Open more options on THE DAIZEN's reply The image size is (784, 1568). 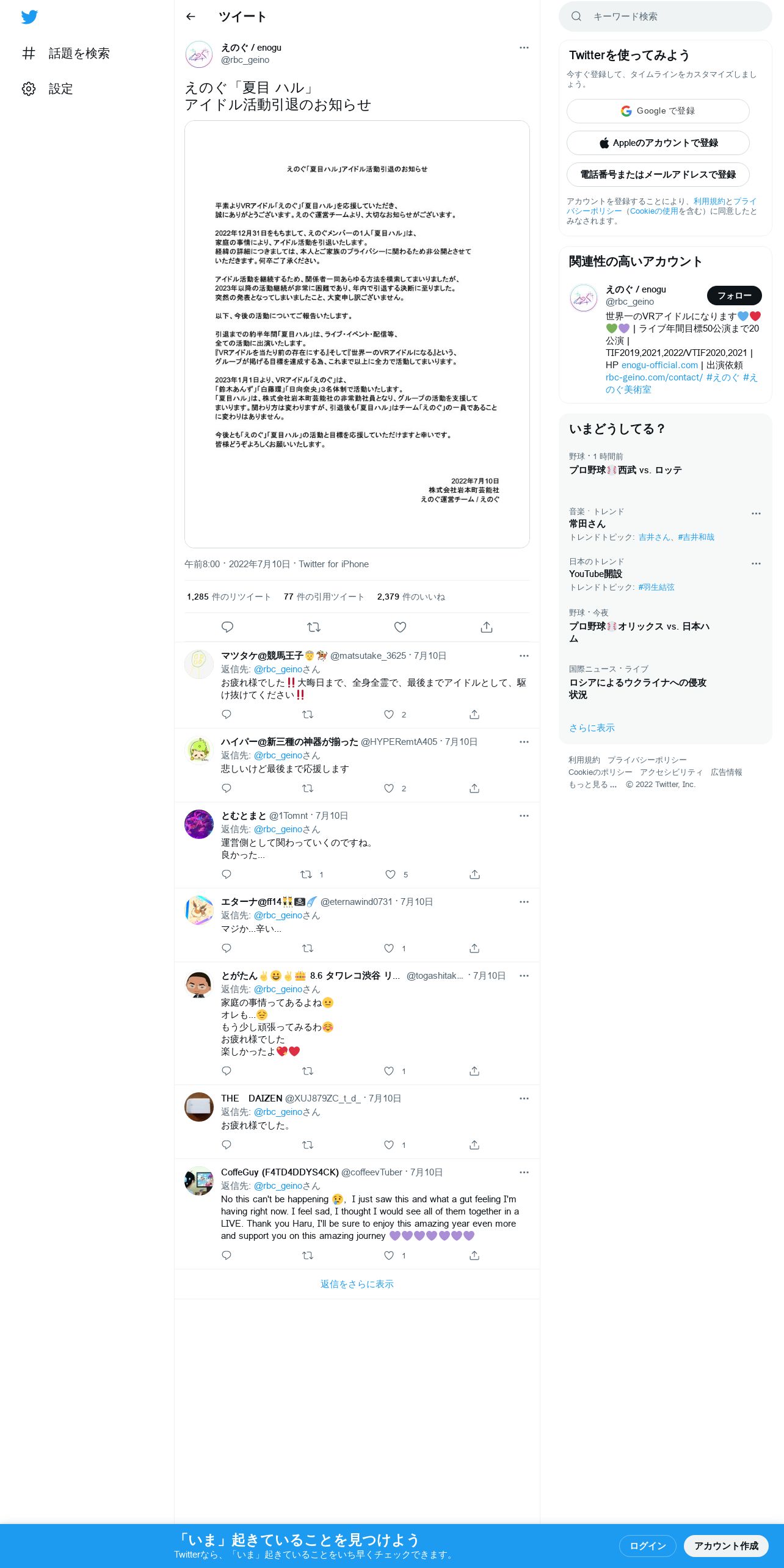tap(524, 1098)
